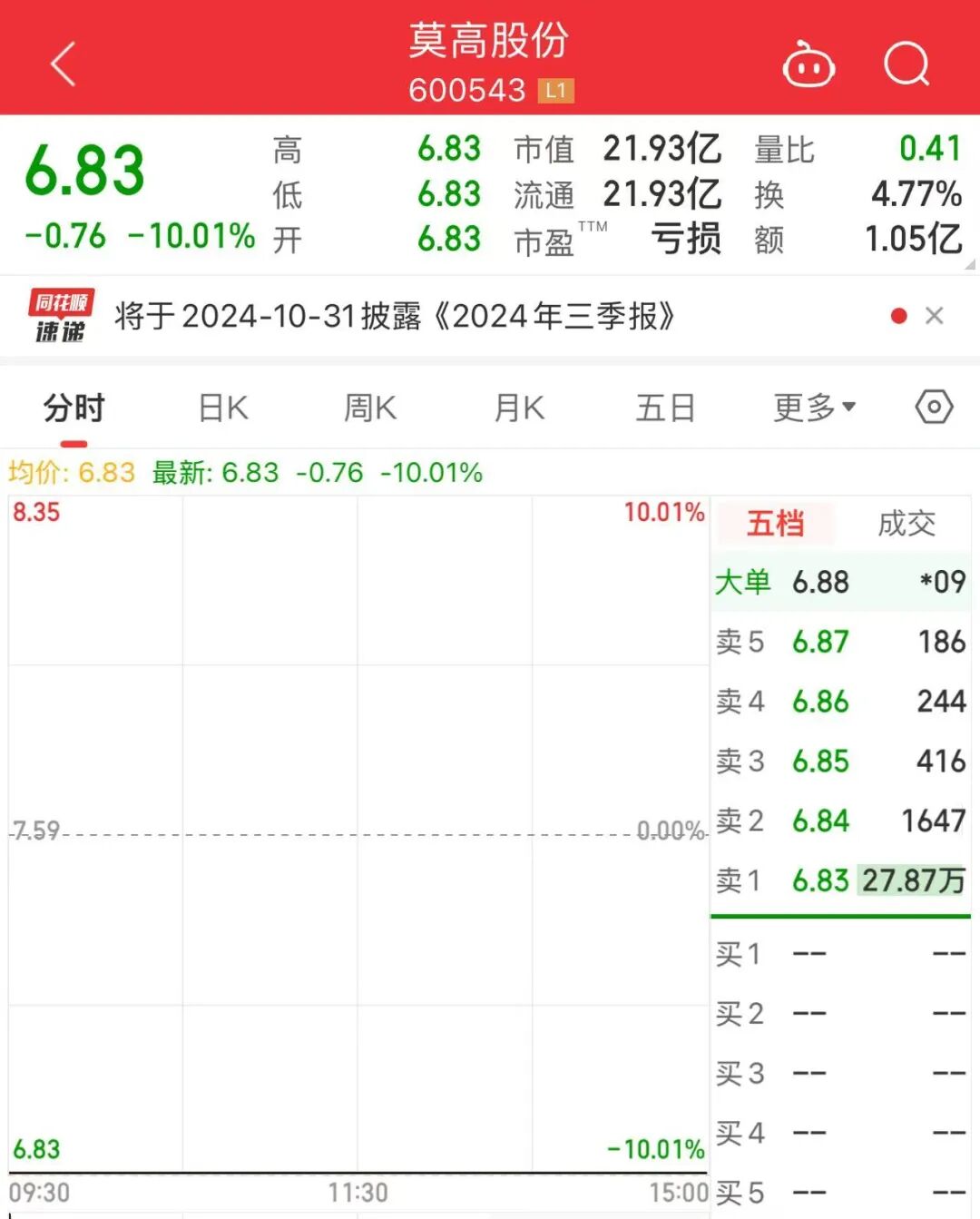Image resolution: width=980 pixels, height=1219 pixels.
Task: Open the 周K weekly chart option
Action: pos(369,408)
